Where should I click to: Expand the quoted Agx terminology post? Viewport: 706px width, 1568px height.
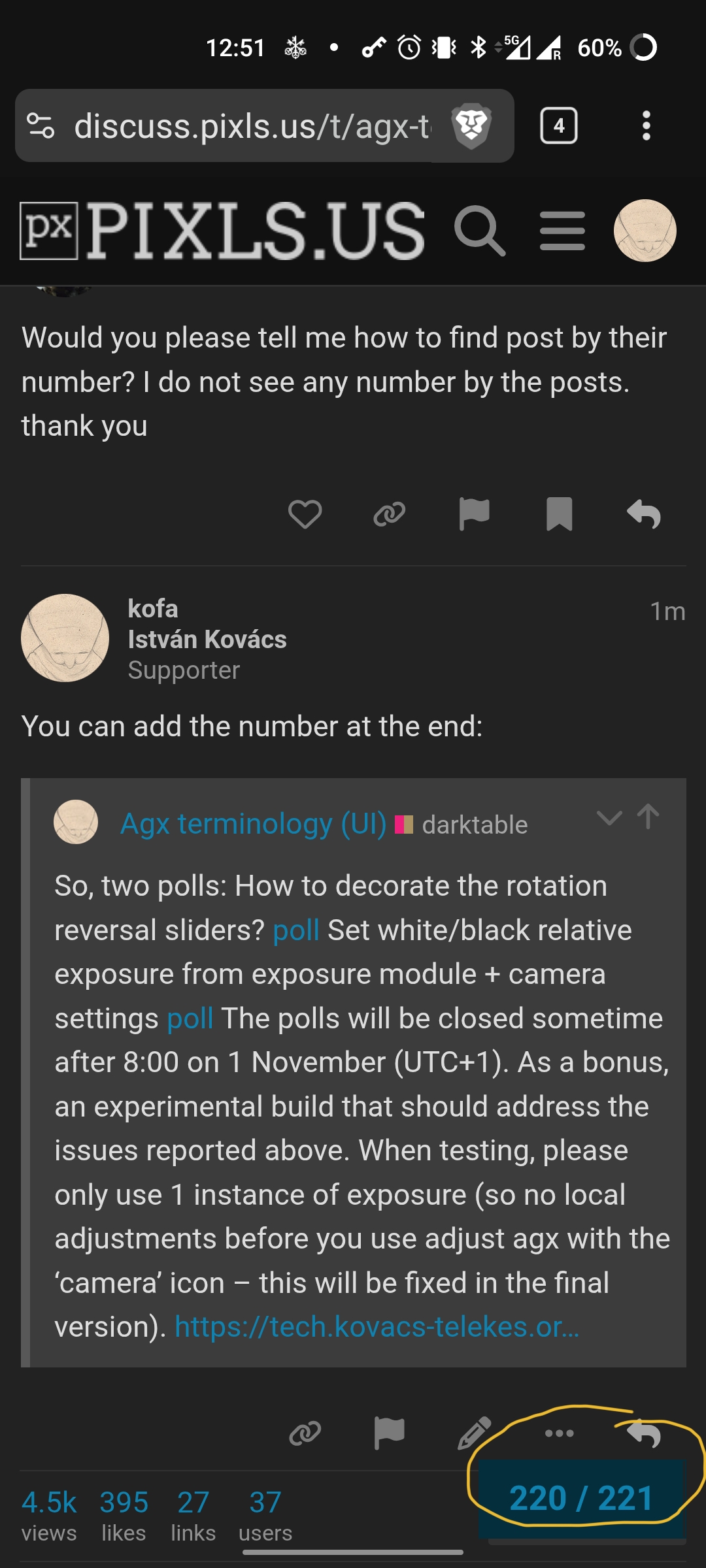(x=609, y=818)
